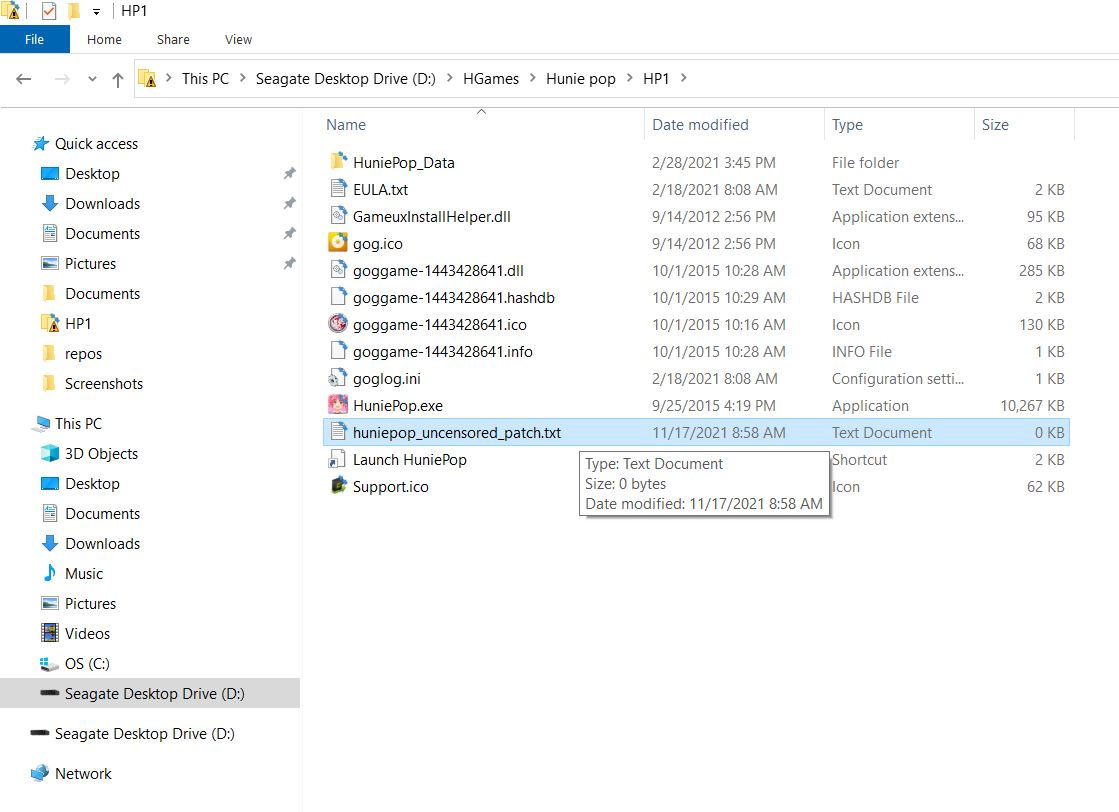Open OS (C:) drive in sidebar
Screen dimensions: 1119x812
87,664
